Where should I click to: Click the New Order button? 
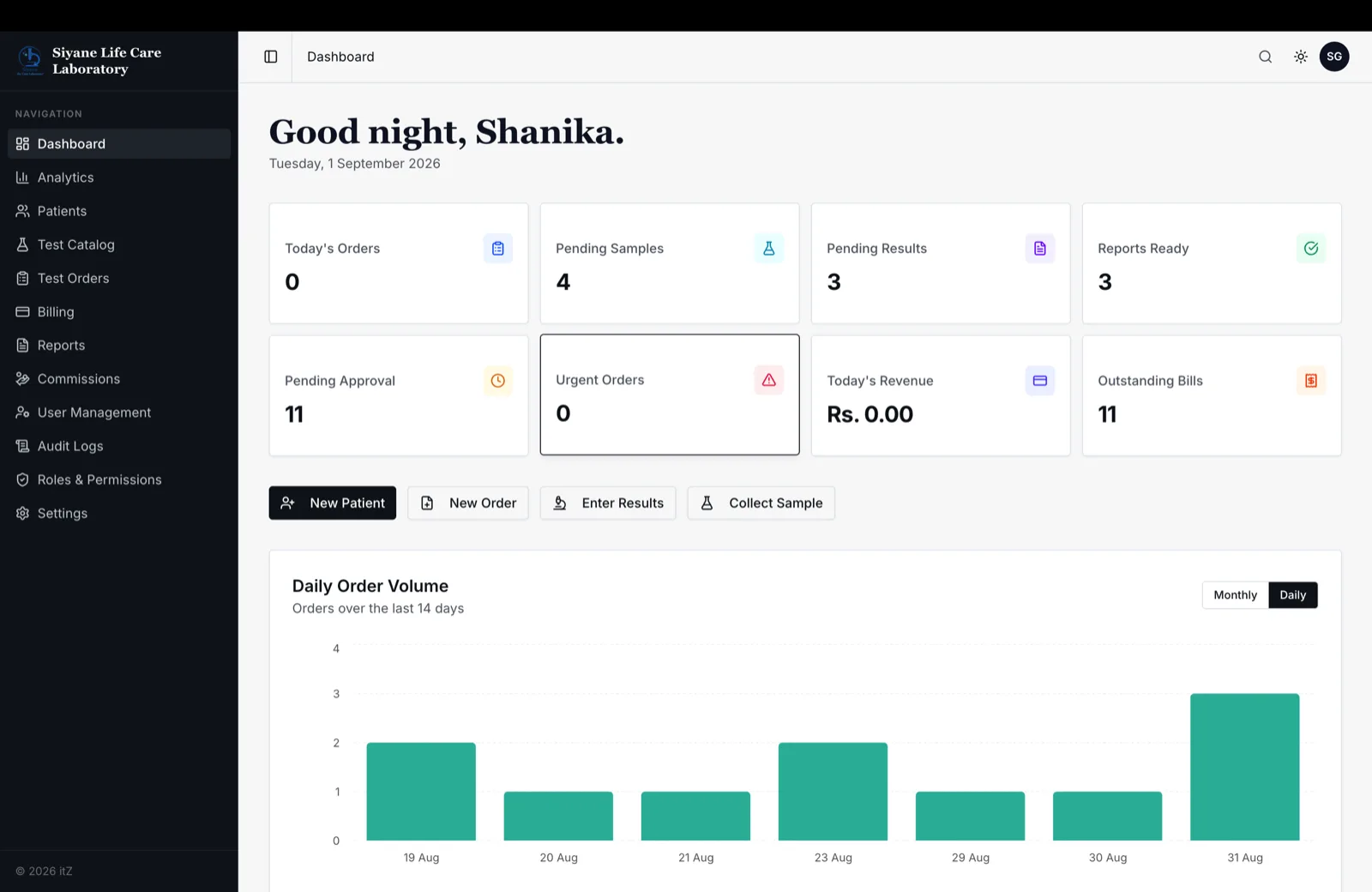468,503
